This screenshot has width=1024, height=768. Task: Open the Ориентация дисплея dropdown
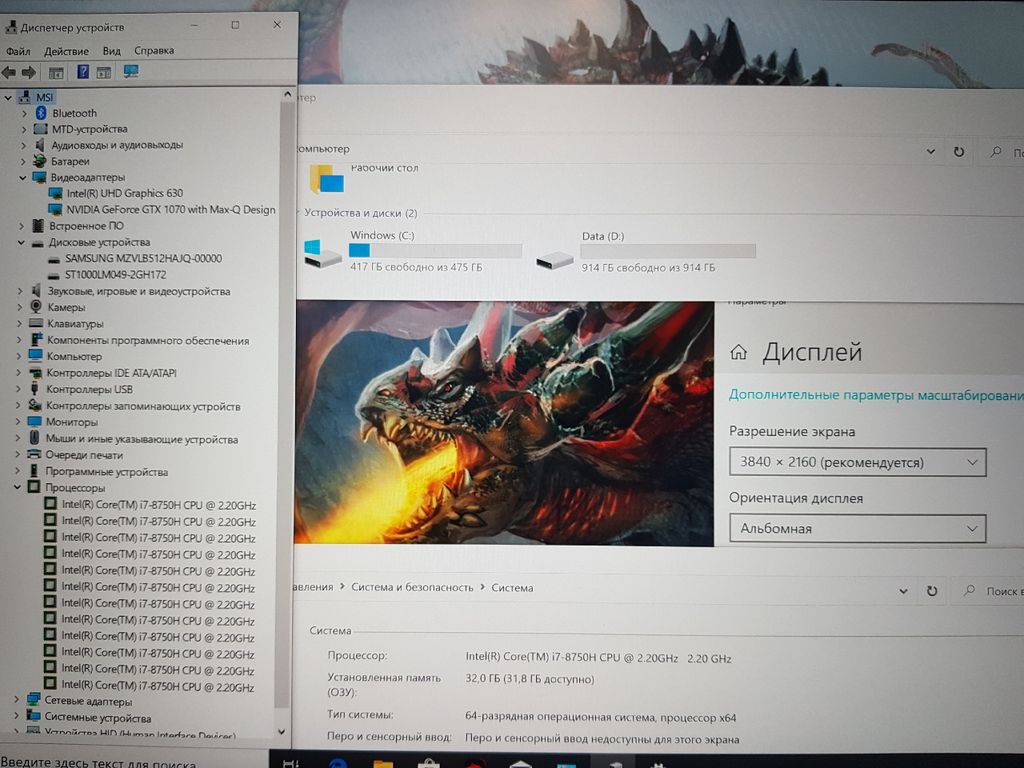[x=857, y=528]
